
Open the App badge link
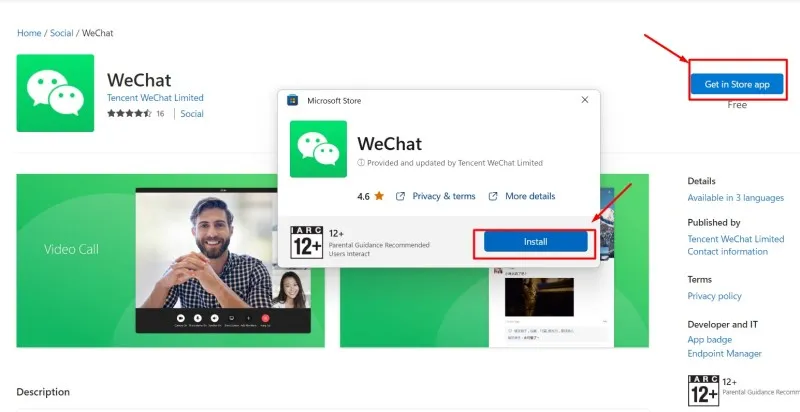(709, 340)
